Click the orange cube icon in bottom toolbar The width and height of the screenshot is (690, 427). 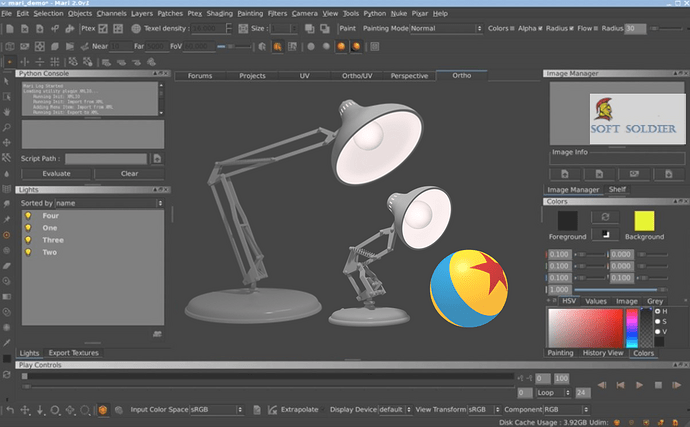pos(103,410)
